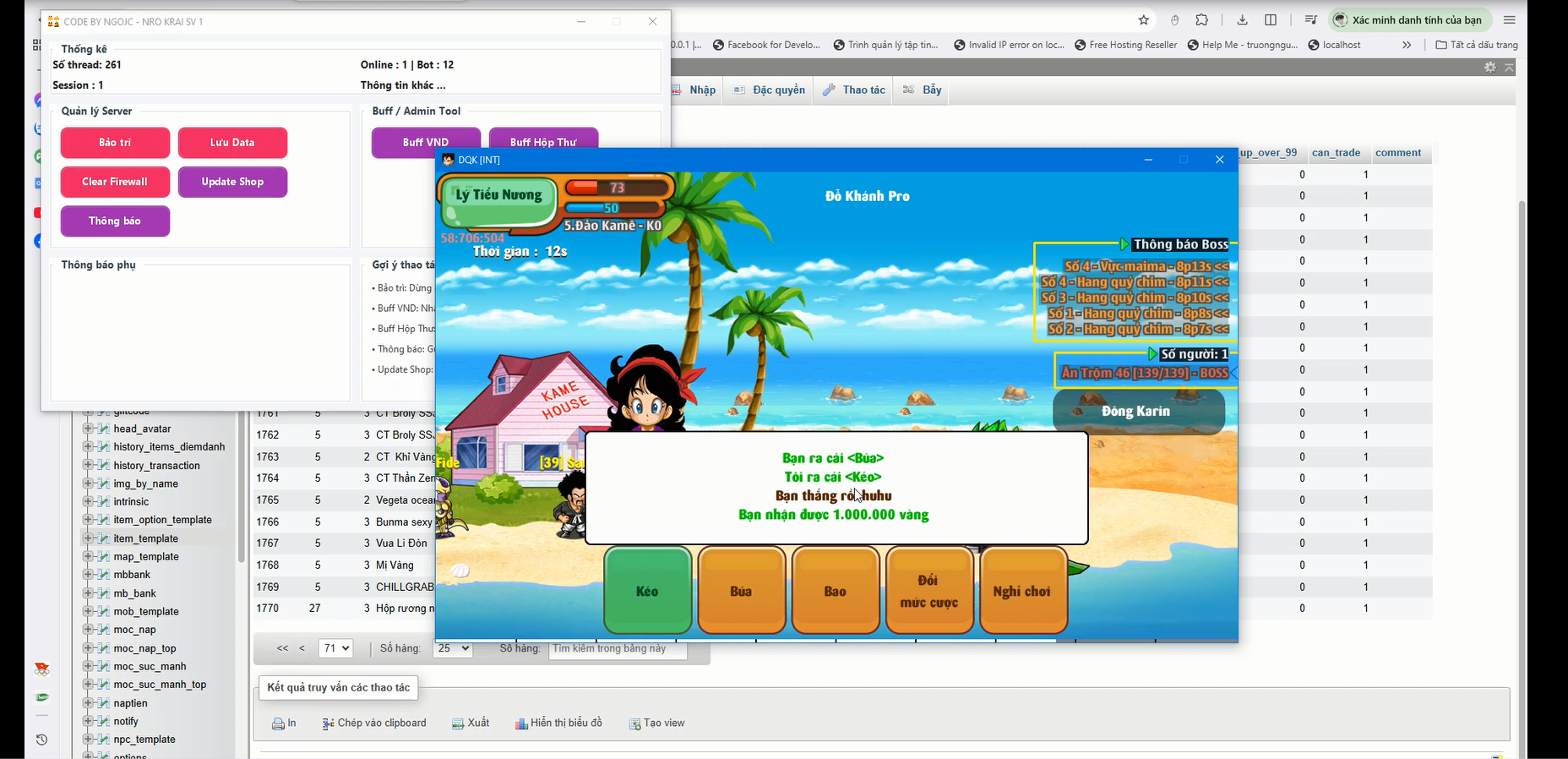Open the localhost bookmark
Screen dimensions: 1568x759
(x=1335, y=45)
